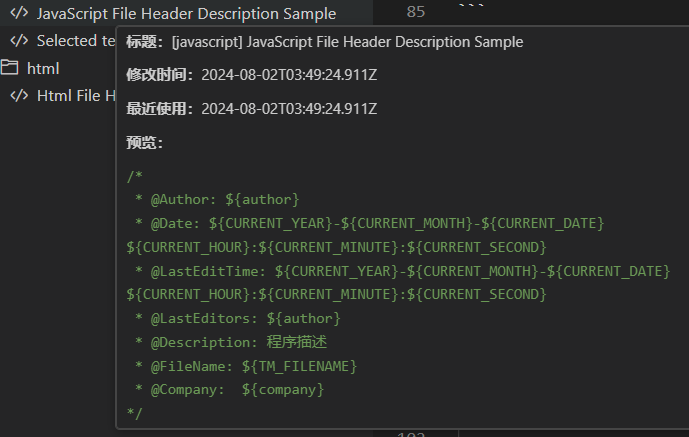Viewport: 689px width, 437px height.
Task: Click the code icon beside Html File snippet
Action: (19, 96)
